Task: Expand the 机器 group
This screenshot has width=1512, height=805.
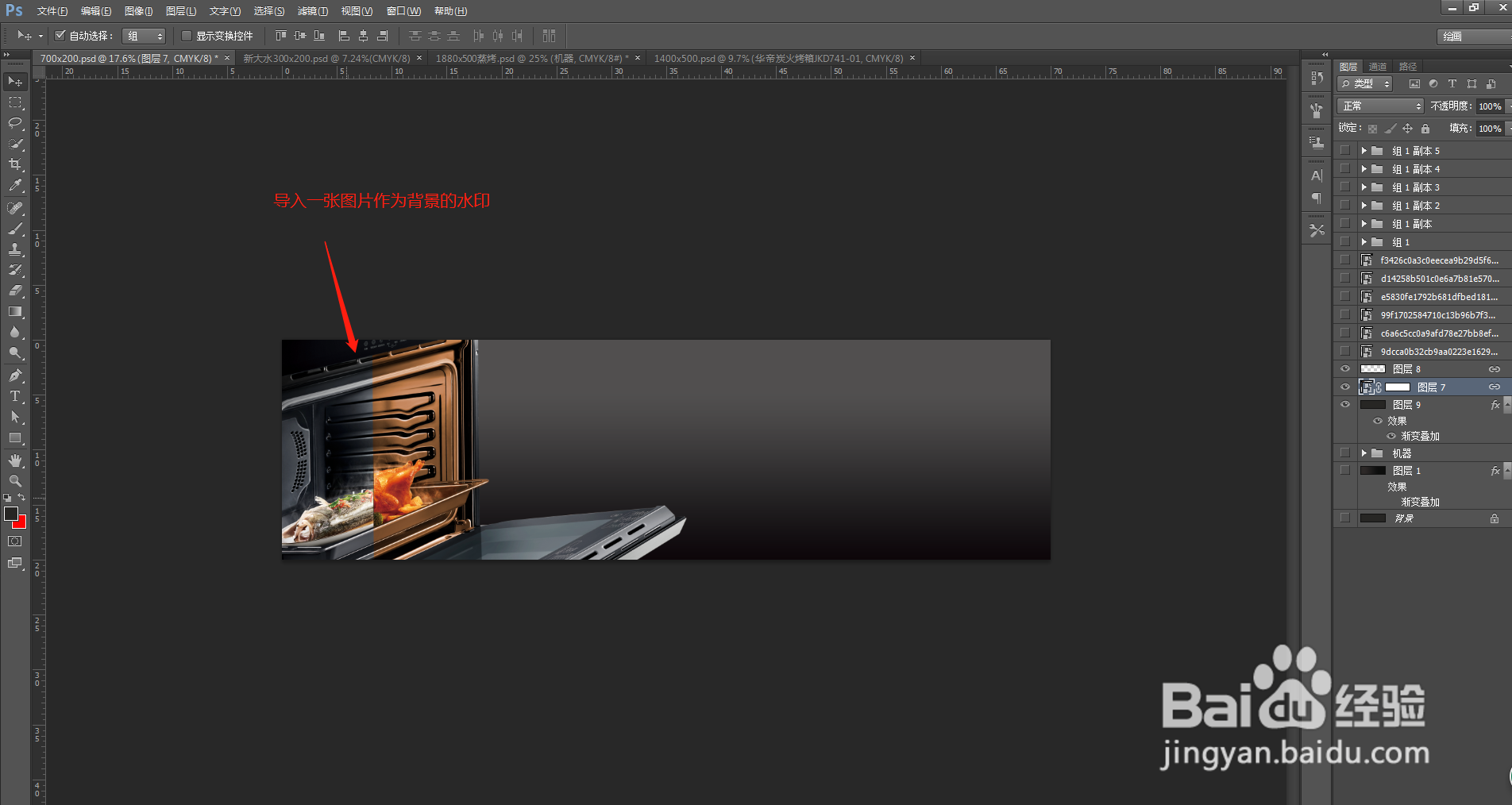Action: coord(1364,453)
